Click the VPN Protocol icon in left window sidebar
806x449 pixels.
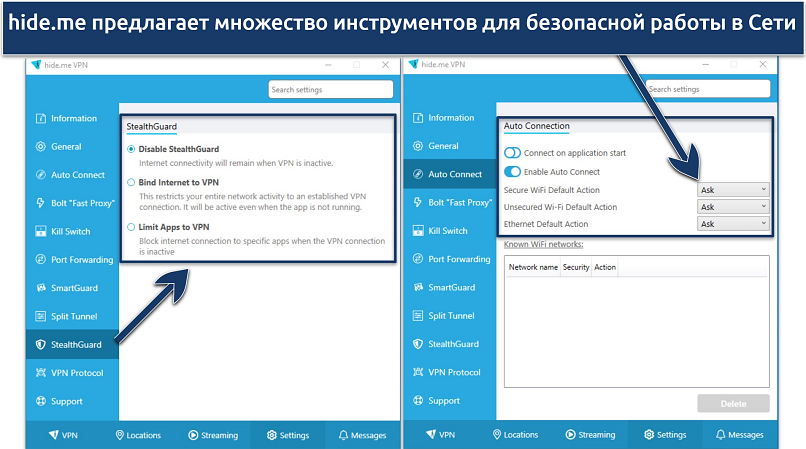point(41,372)
